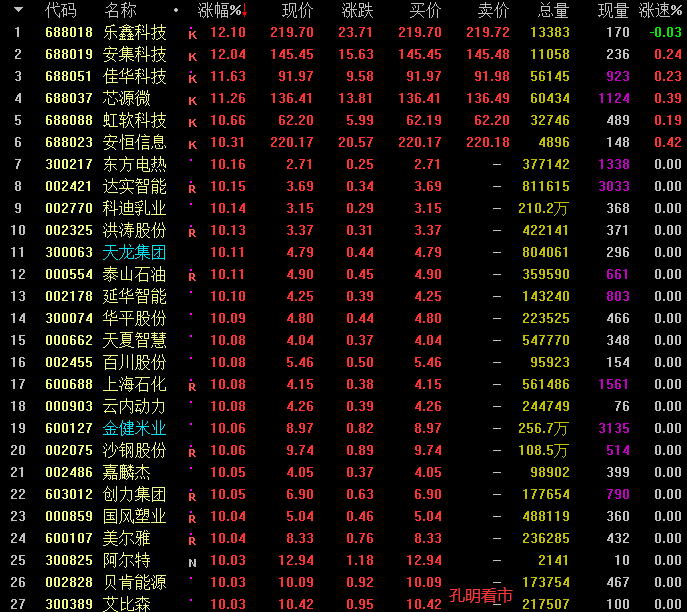Select stock 东方电热
The height and width of the screenshot is (612, 687).
(135, 164)
